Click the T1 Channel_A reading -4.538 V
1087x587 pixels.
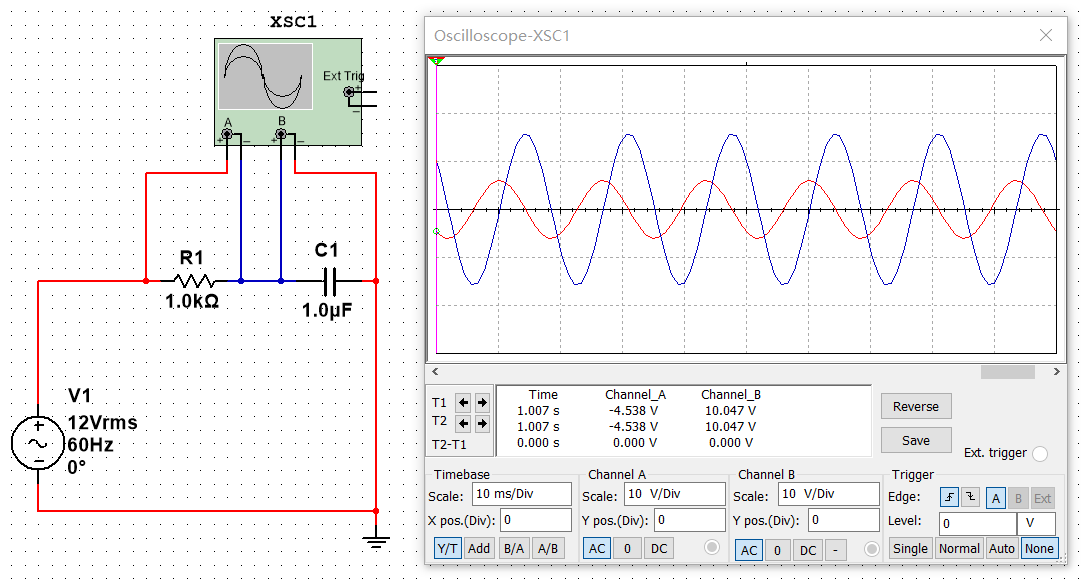coord(634,410)
